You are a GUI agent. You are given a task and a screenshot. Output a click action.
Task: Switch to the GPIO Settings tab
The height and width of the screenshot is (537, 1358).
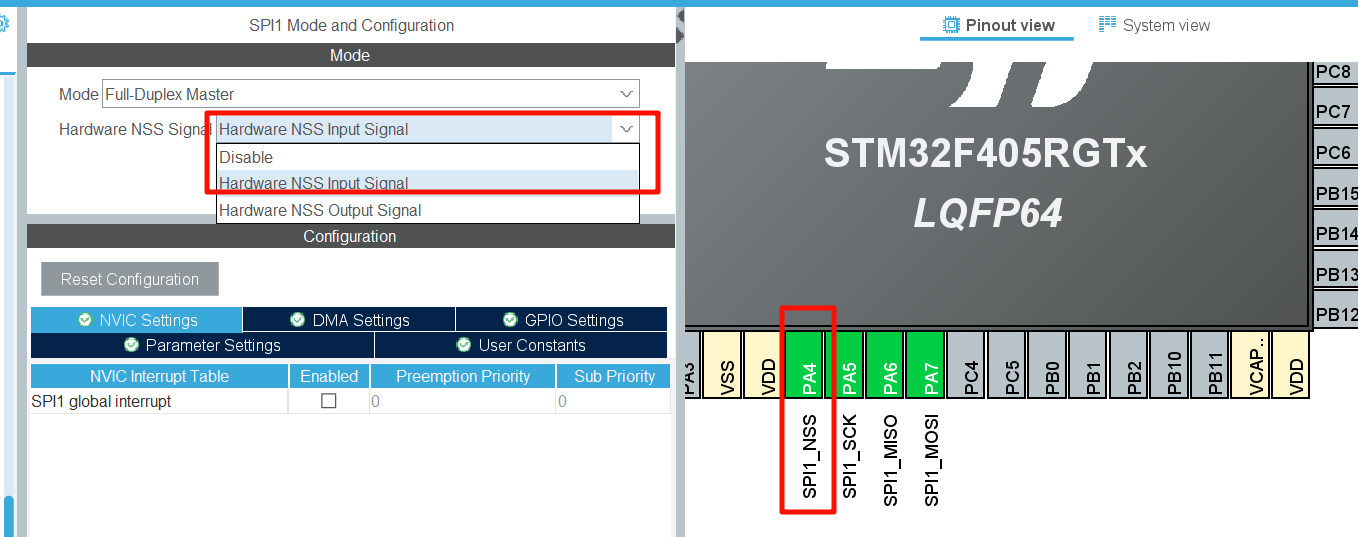pyautogui.click(x=562, y=320)
